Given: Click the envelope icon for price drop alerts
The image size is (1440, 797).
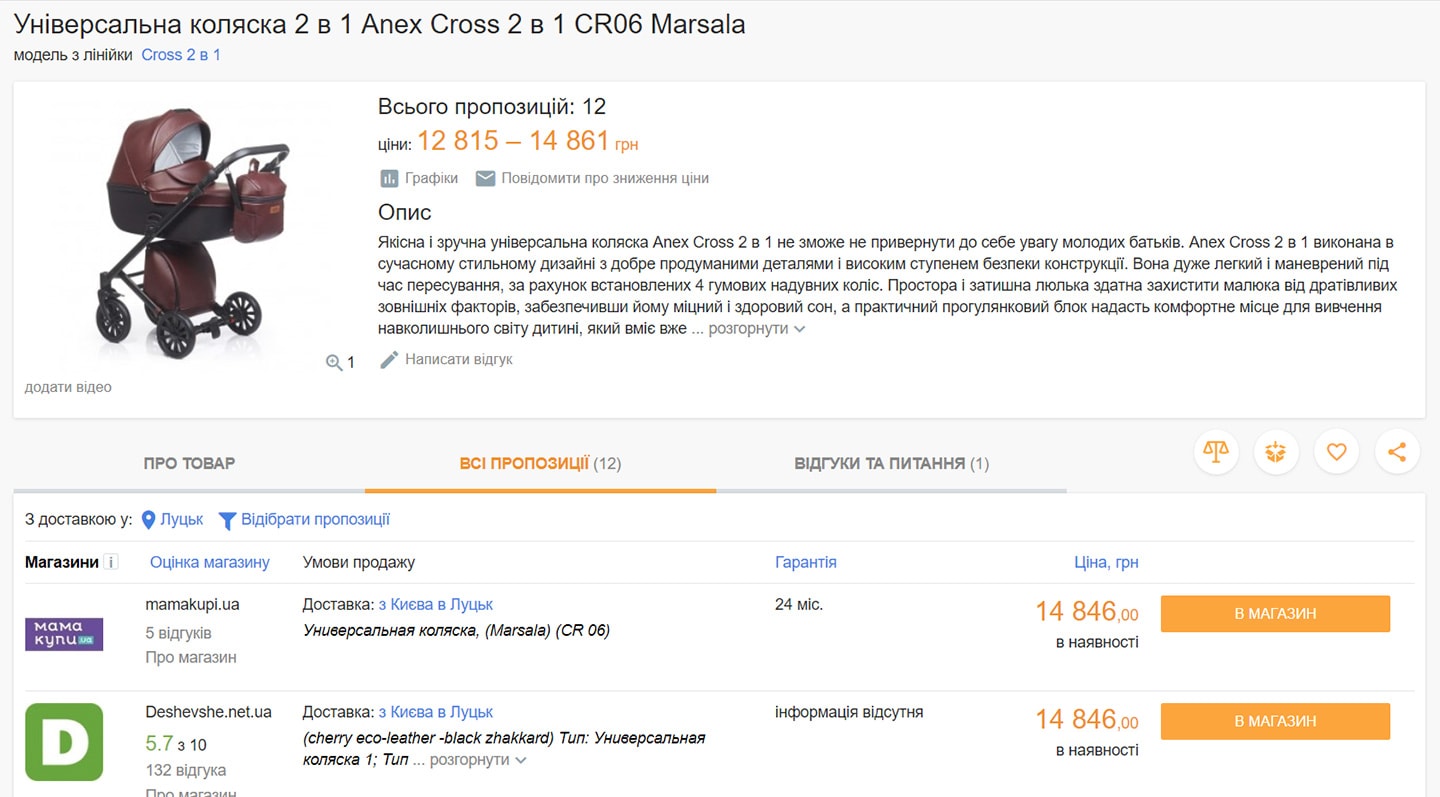Looking at the screenshot, I should [x=485, y=178].
